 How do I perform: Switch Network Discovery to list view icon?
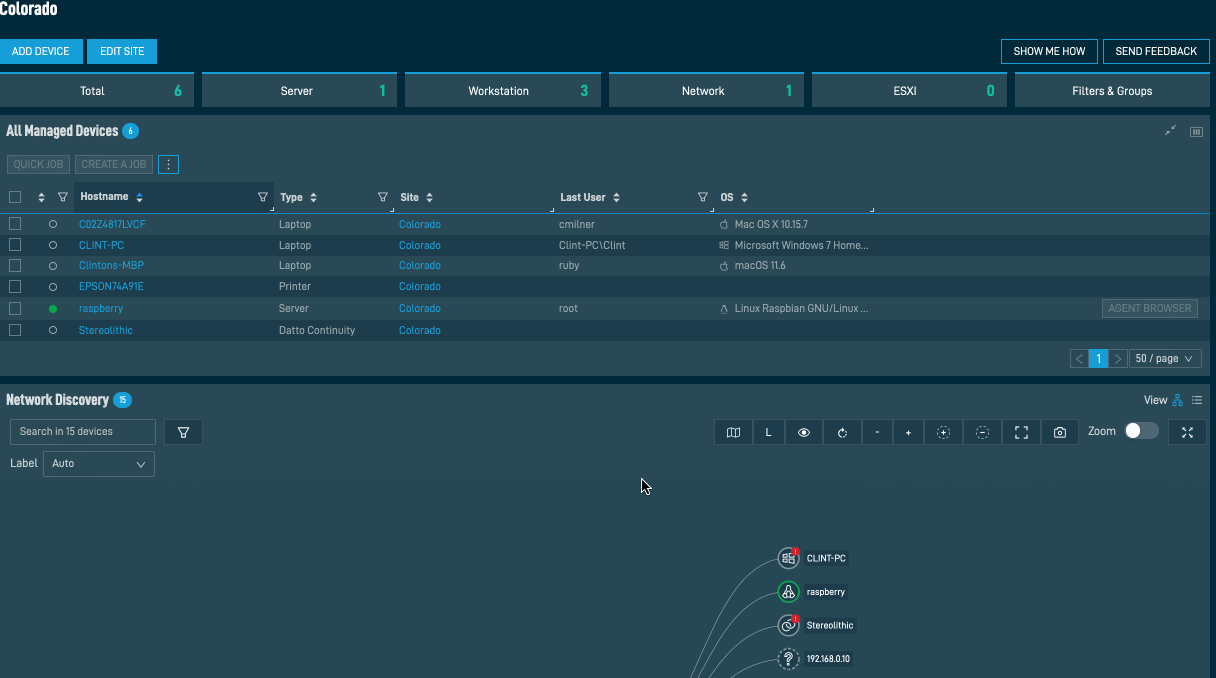(x=1197, y=400)
